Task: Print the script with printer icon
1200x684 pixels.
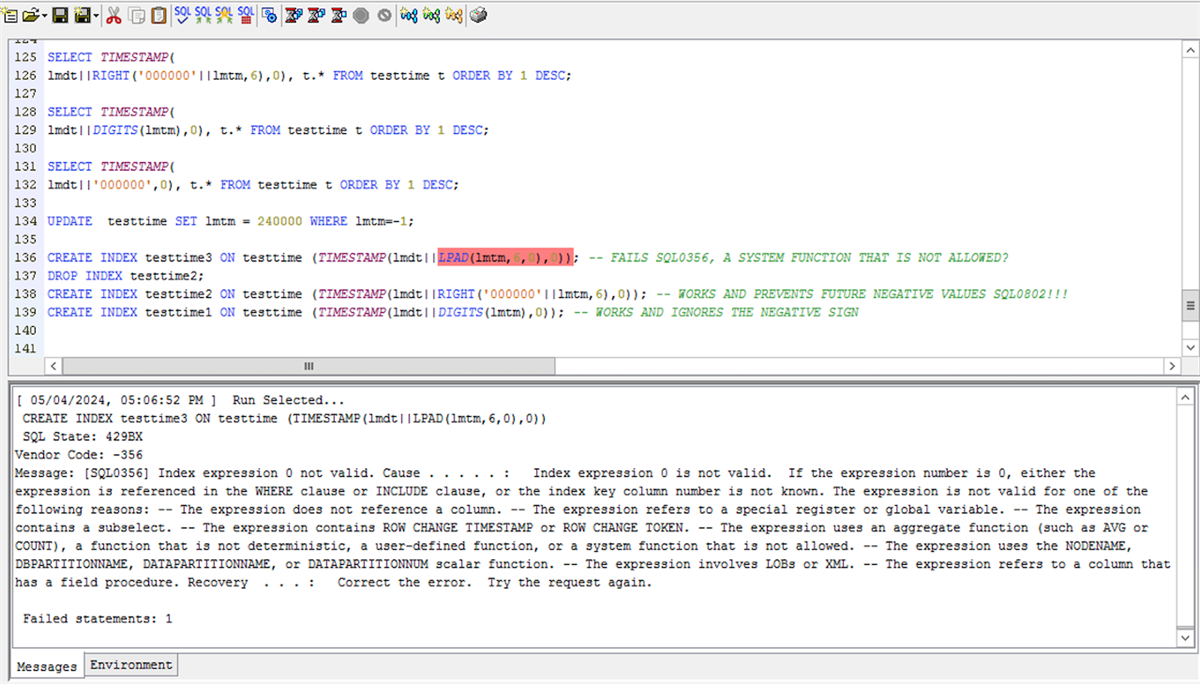Action: coord(478,15)
